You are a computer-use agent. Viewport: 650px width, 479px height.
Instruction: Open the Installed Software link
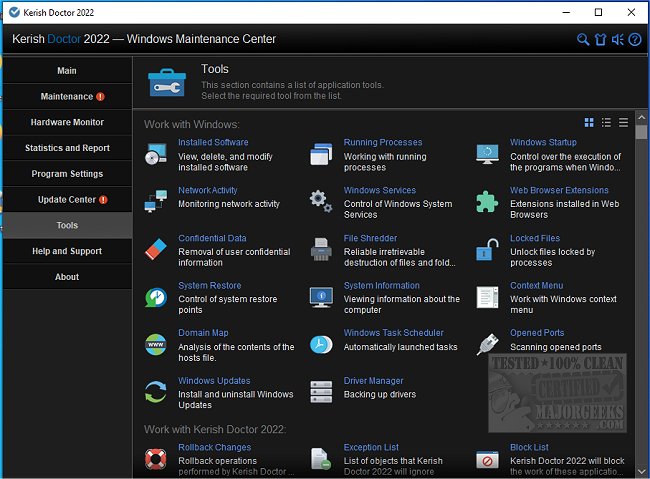(213, 143)
